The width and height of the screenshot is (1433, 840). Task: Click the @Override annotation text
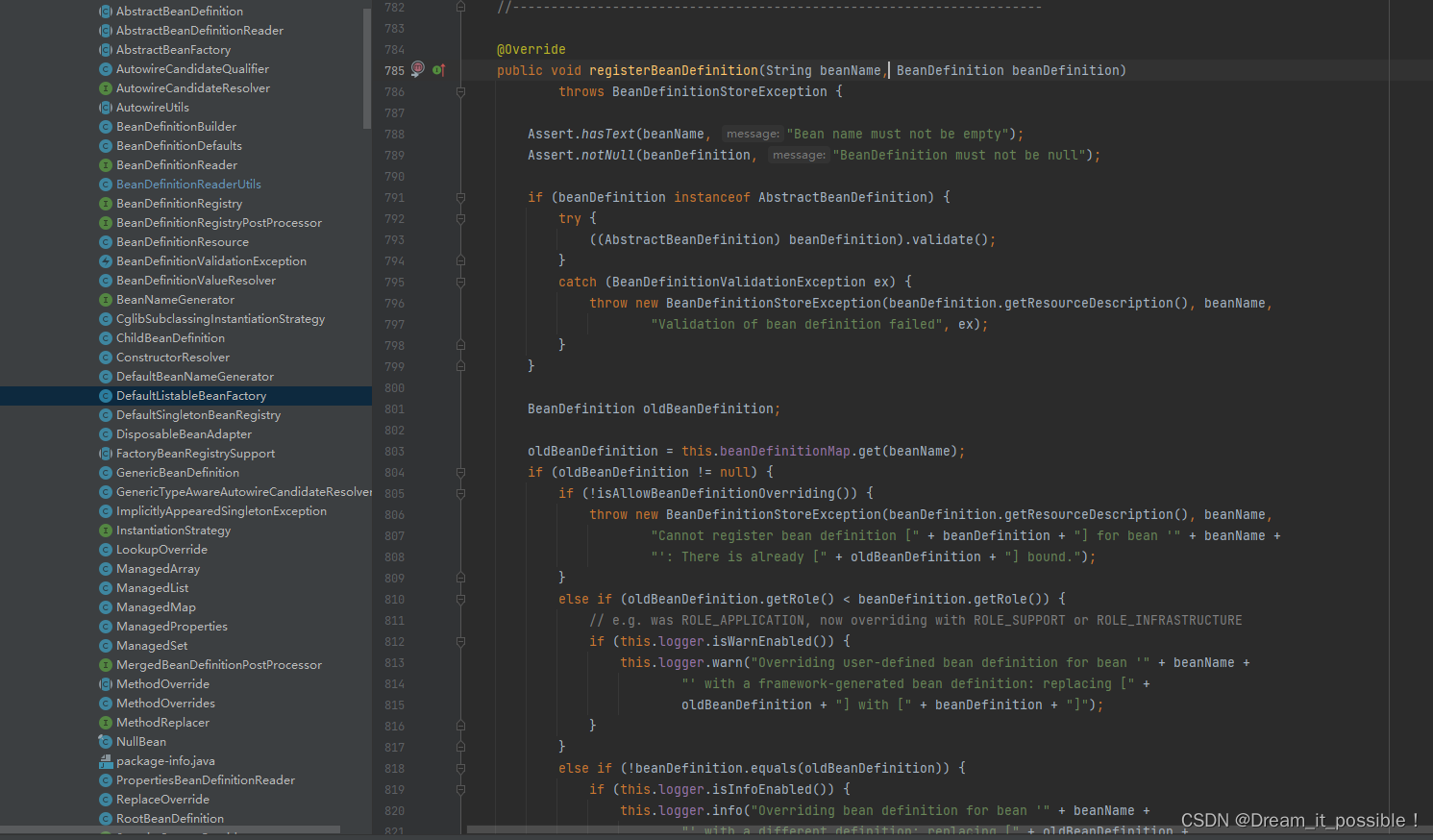(x=531, y=50)
